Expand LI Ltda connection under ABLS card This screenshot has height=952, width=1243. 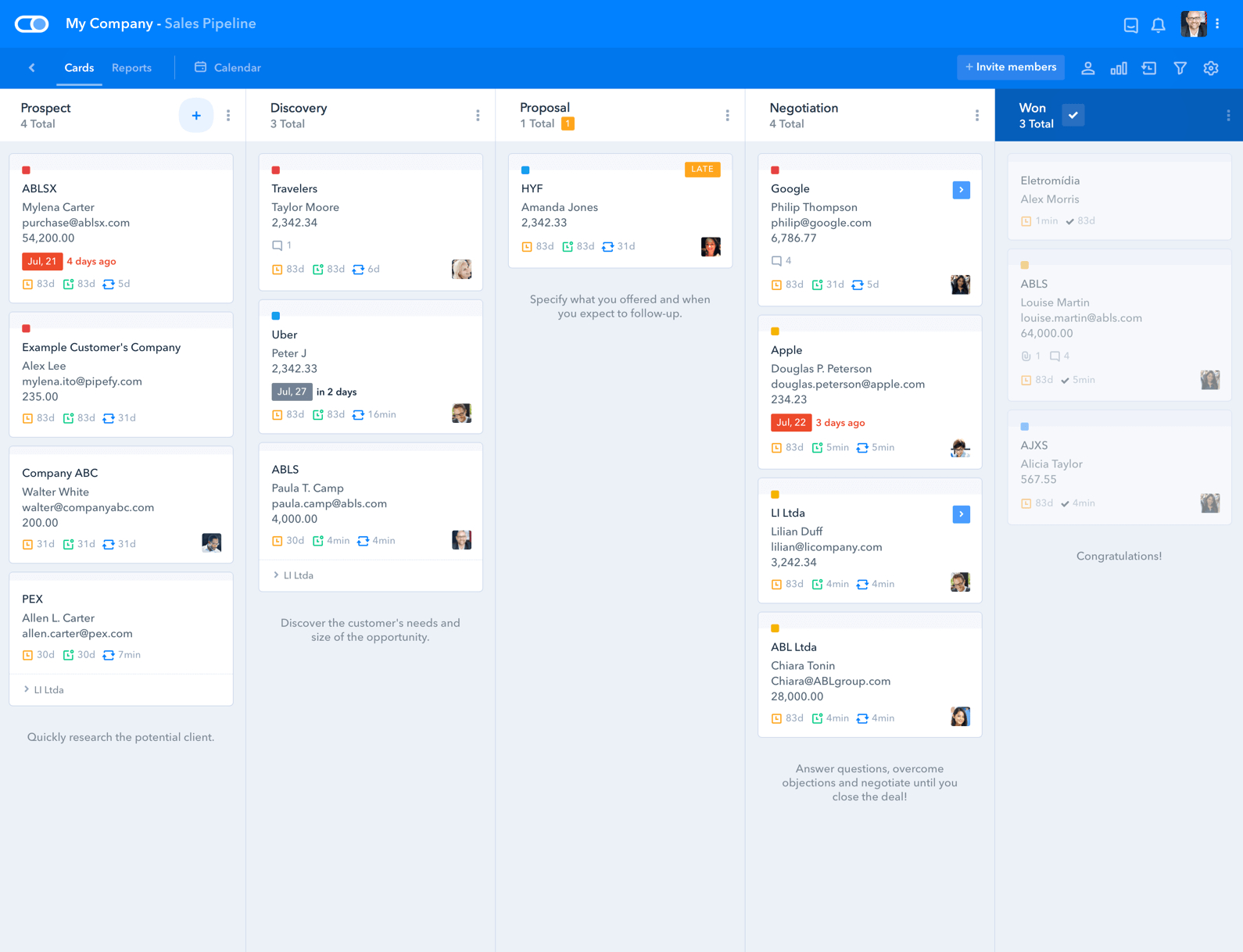[x=293, y=575]
